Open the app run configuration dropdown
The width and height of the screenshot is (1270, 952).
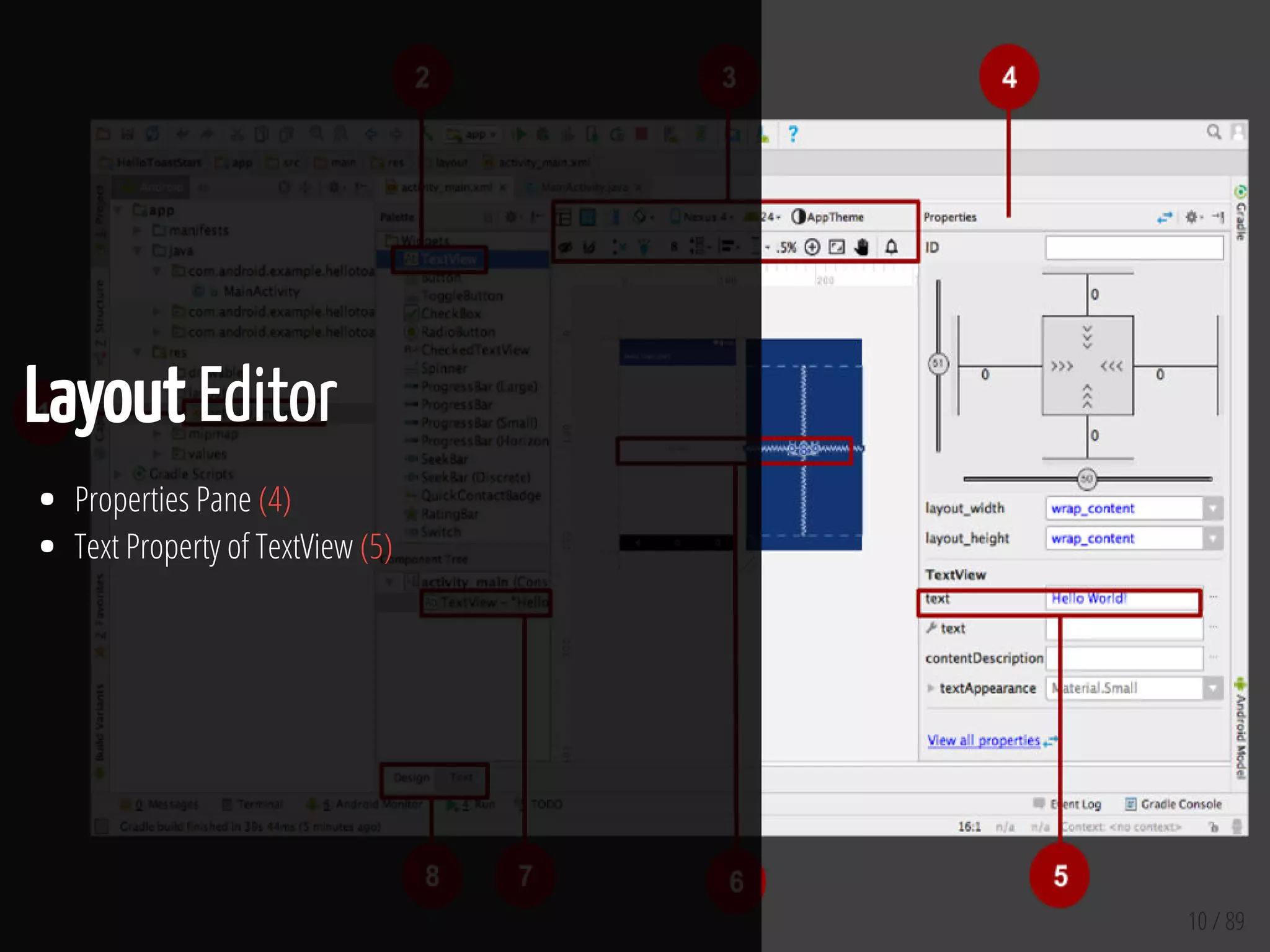click(x=471, y=134)
